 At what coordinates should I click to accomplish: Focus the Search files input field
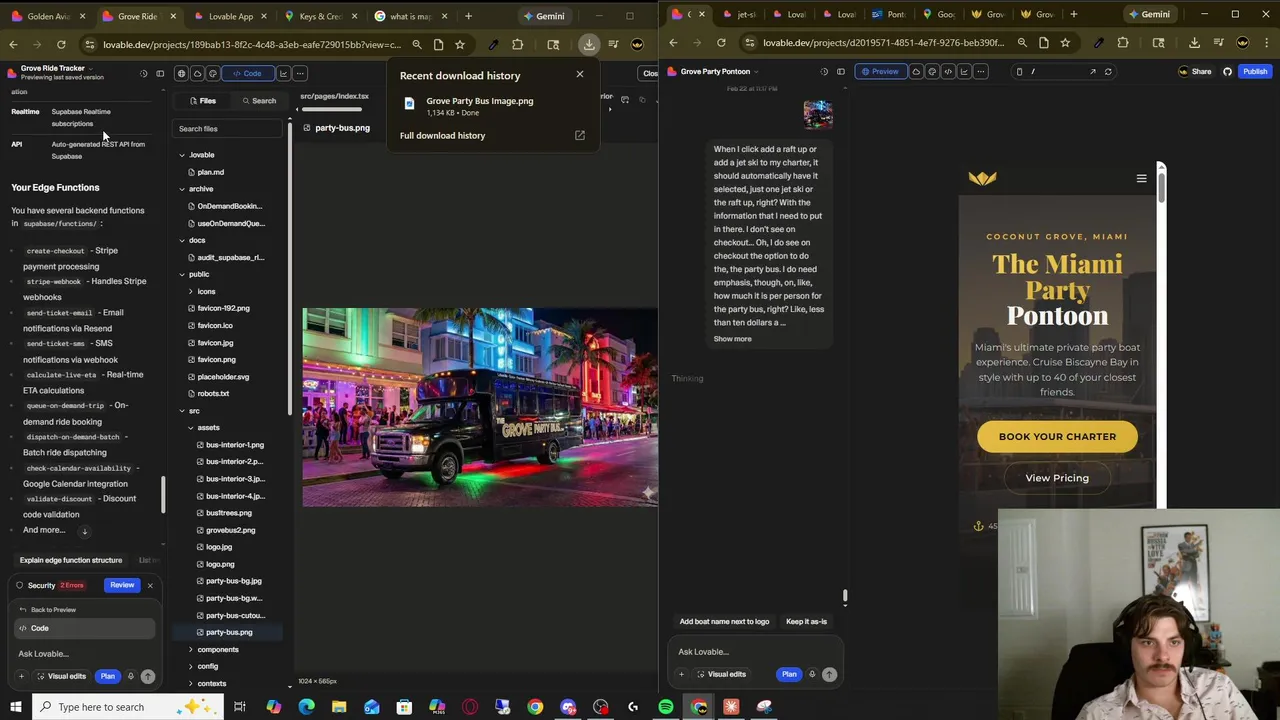click(228, 129)
